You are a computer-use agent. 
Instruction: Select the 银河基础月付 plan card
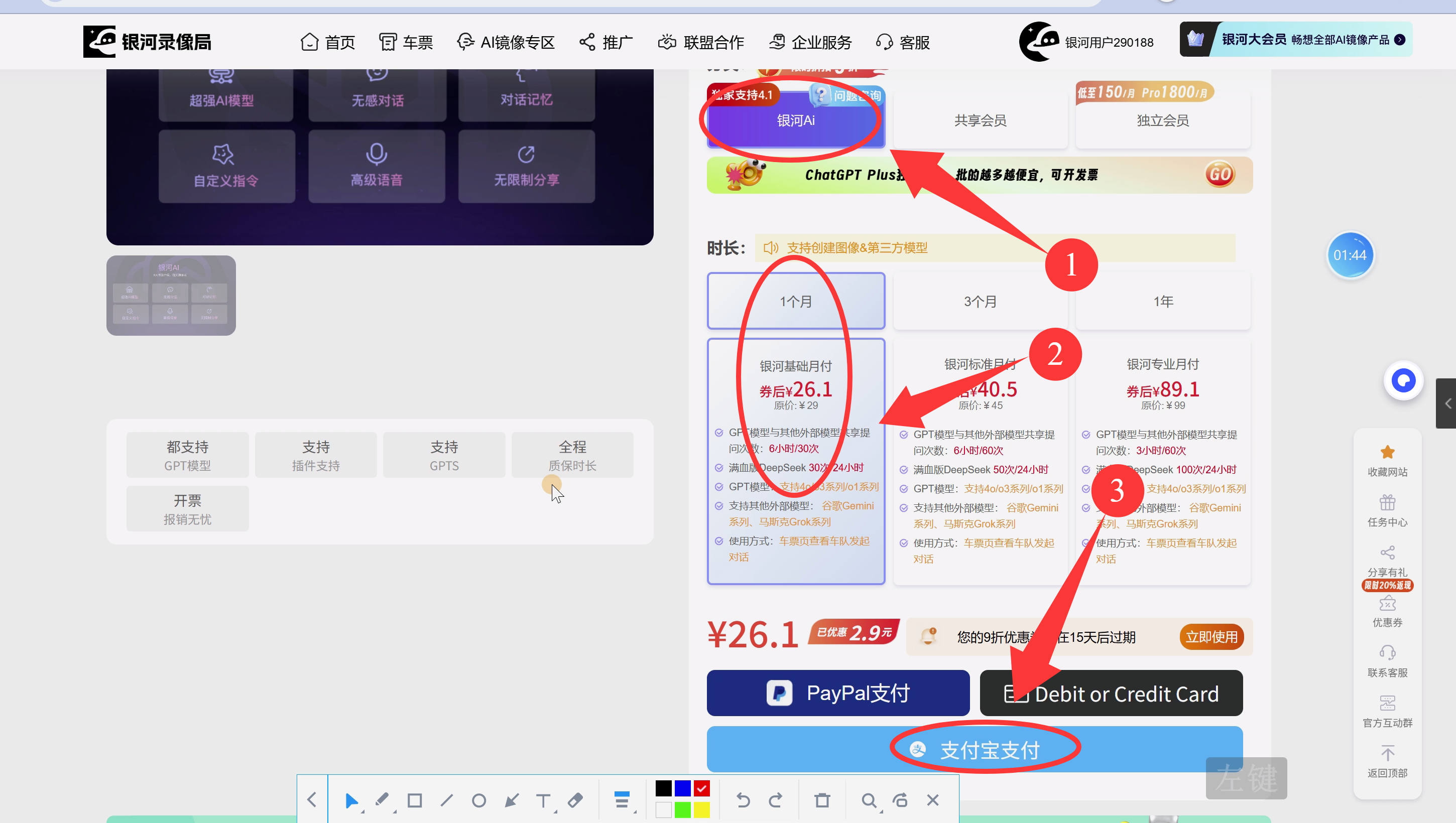click(796, 461)
